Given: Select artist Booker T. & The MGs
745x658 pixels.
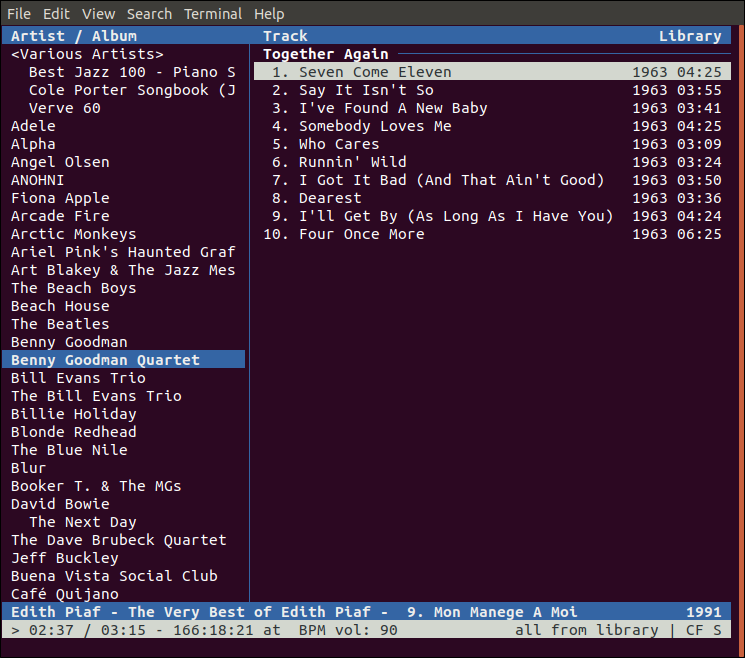Looking at the screenshot, I should [96, 486].
